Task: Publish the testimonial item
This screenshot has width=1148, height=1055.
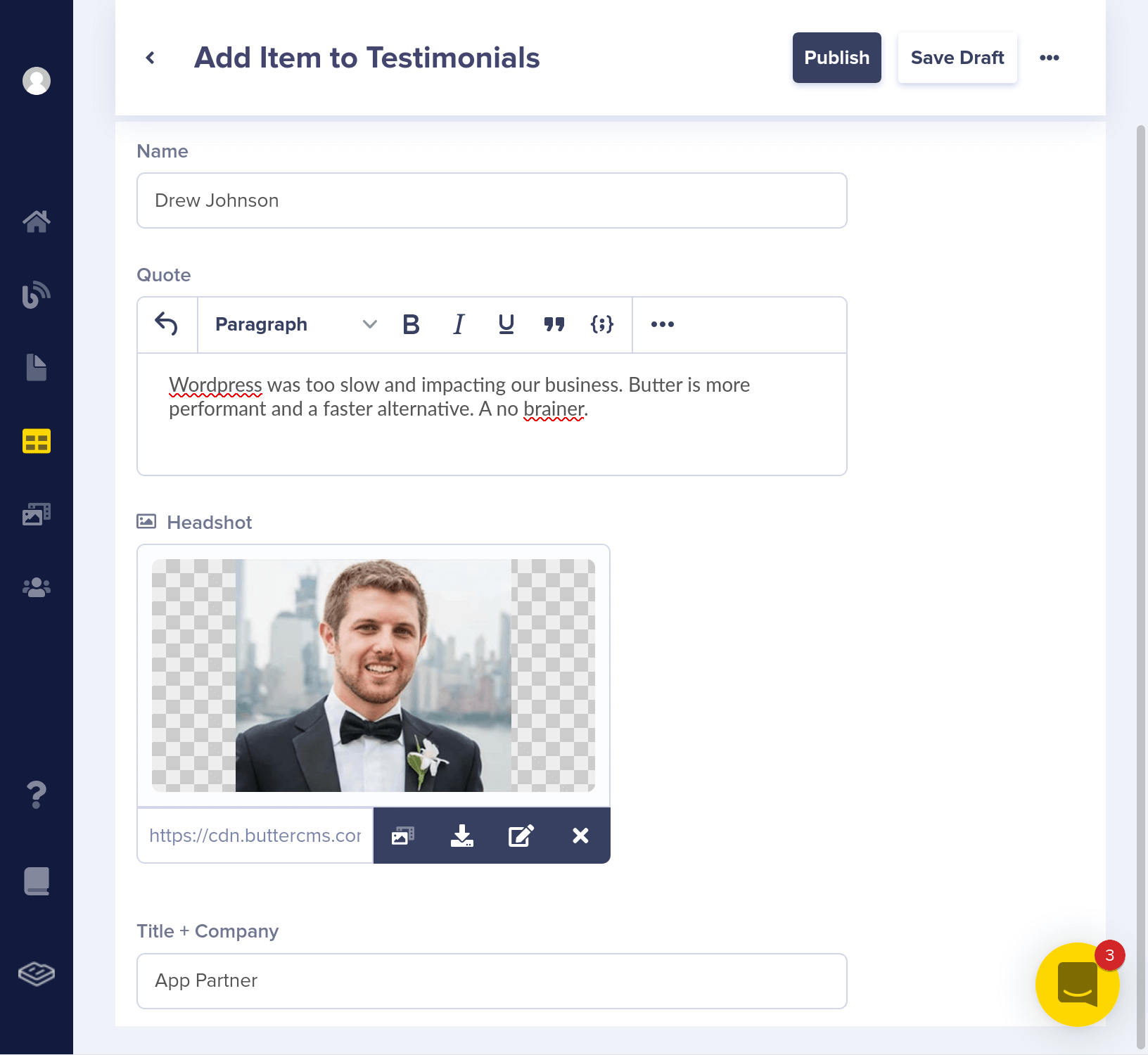Action: point(836,58)
